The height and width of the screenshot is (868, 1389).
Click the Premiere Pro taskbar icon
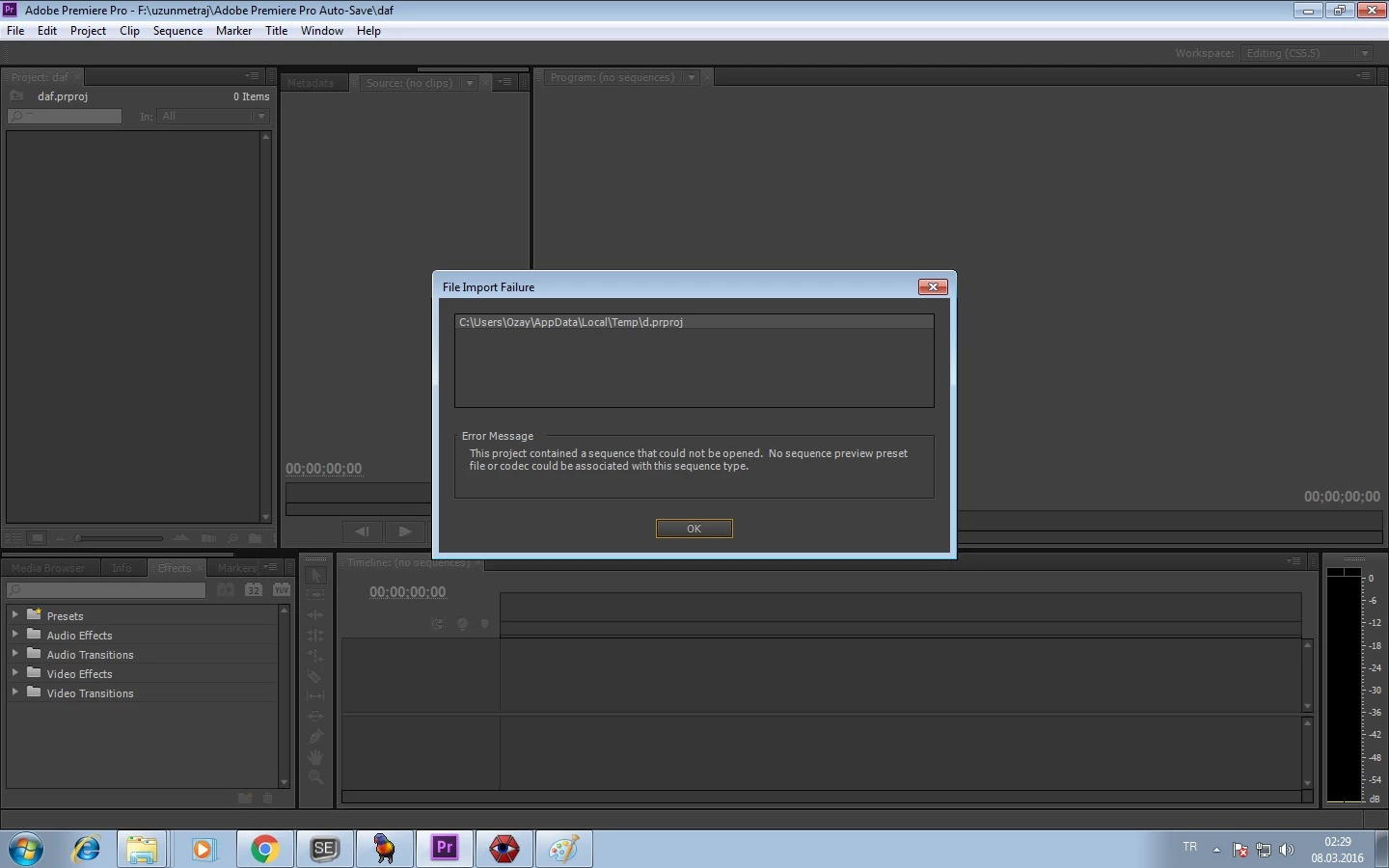tap(444, 849)
